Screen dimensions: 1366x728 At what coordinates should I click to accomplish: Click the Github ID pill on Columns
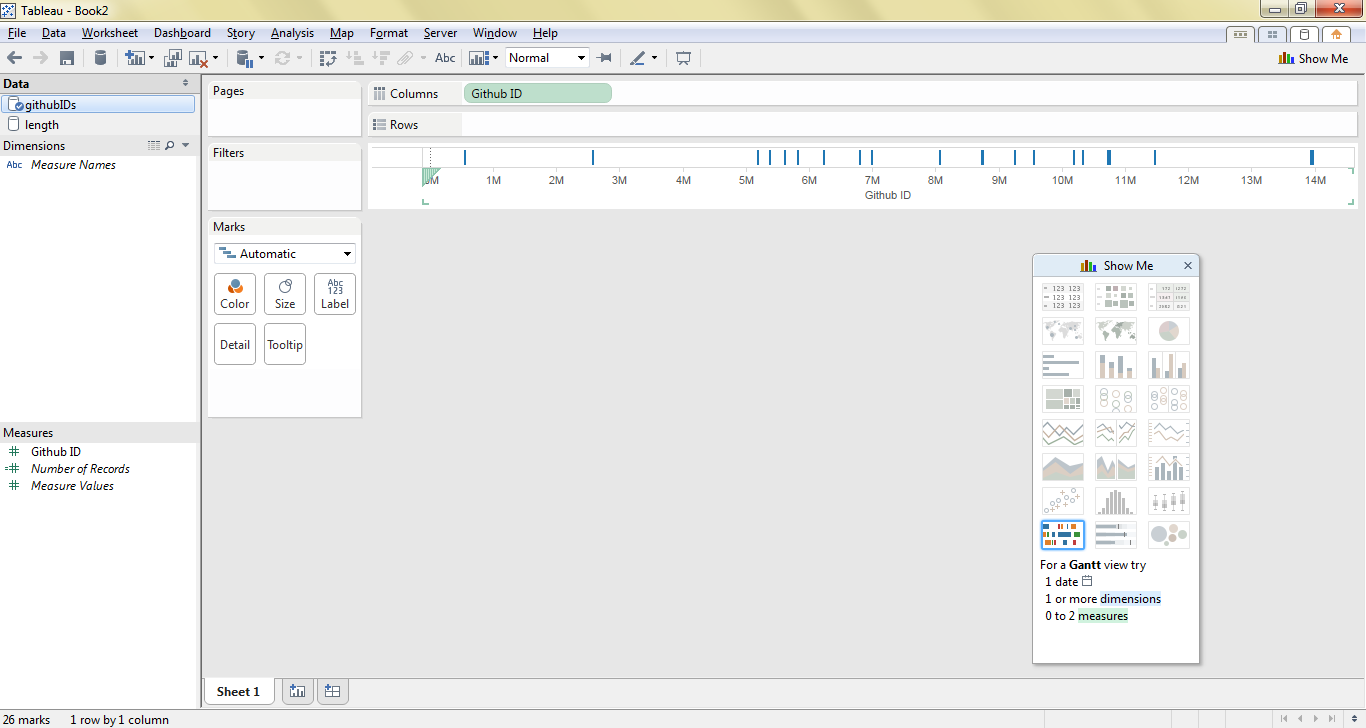pos(538,93)
